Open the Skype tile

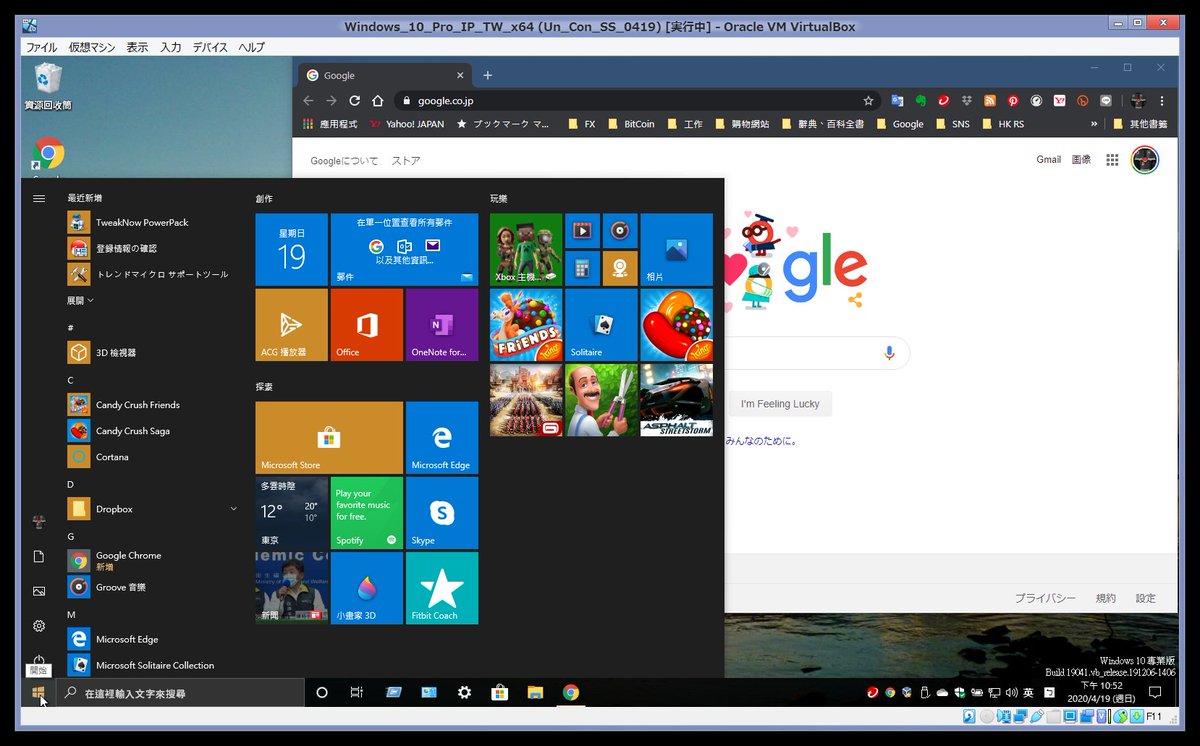coord(442,513)
